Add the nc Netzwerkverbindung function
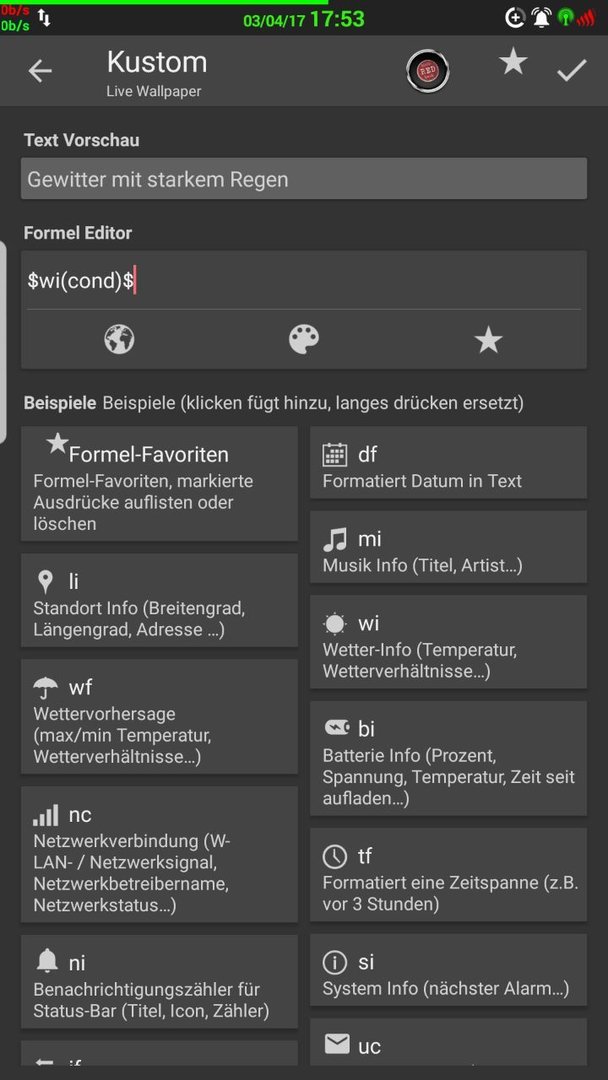 coord(159,854)
